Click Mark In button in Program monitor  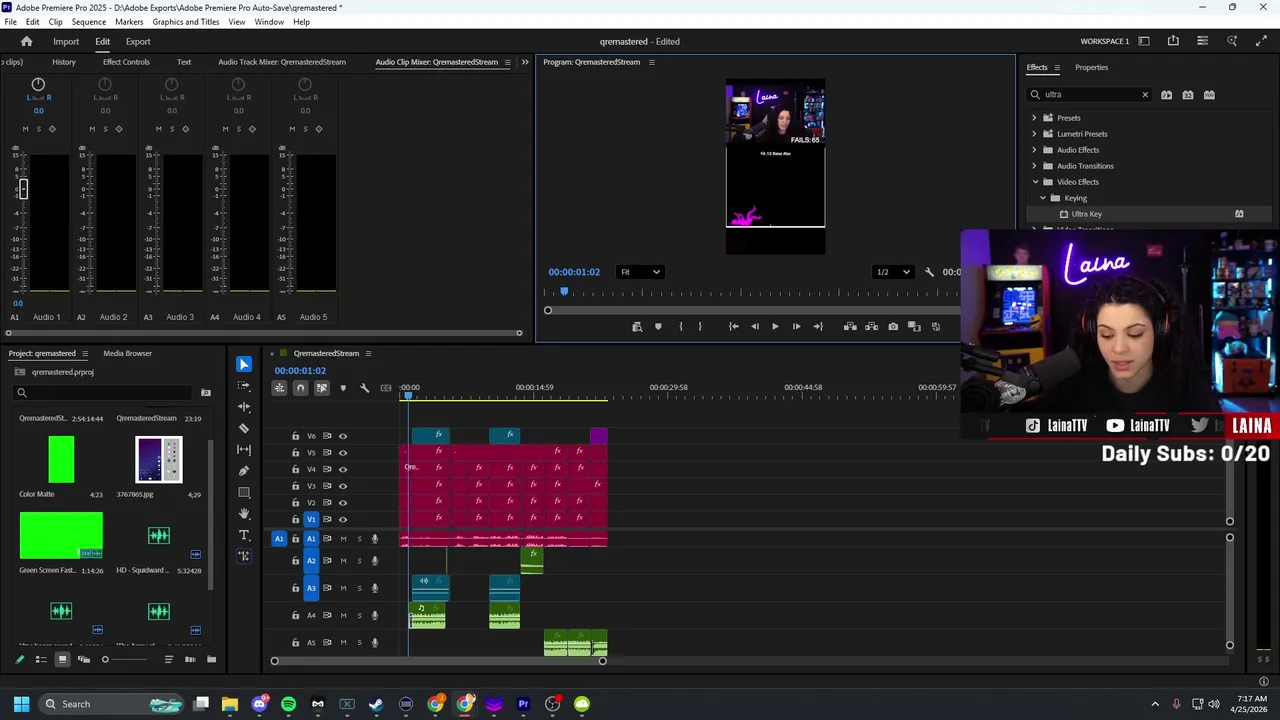click(680, 327)
